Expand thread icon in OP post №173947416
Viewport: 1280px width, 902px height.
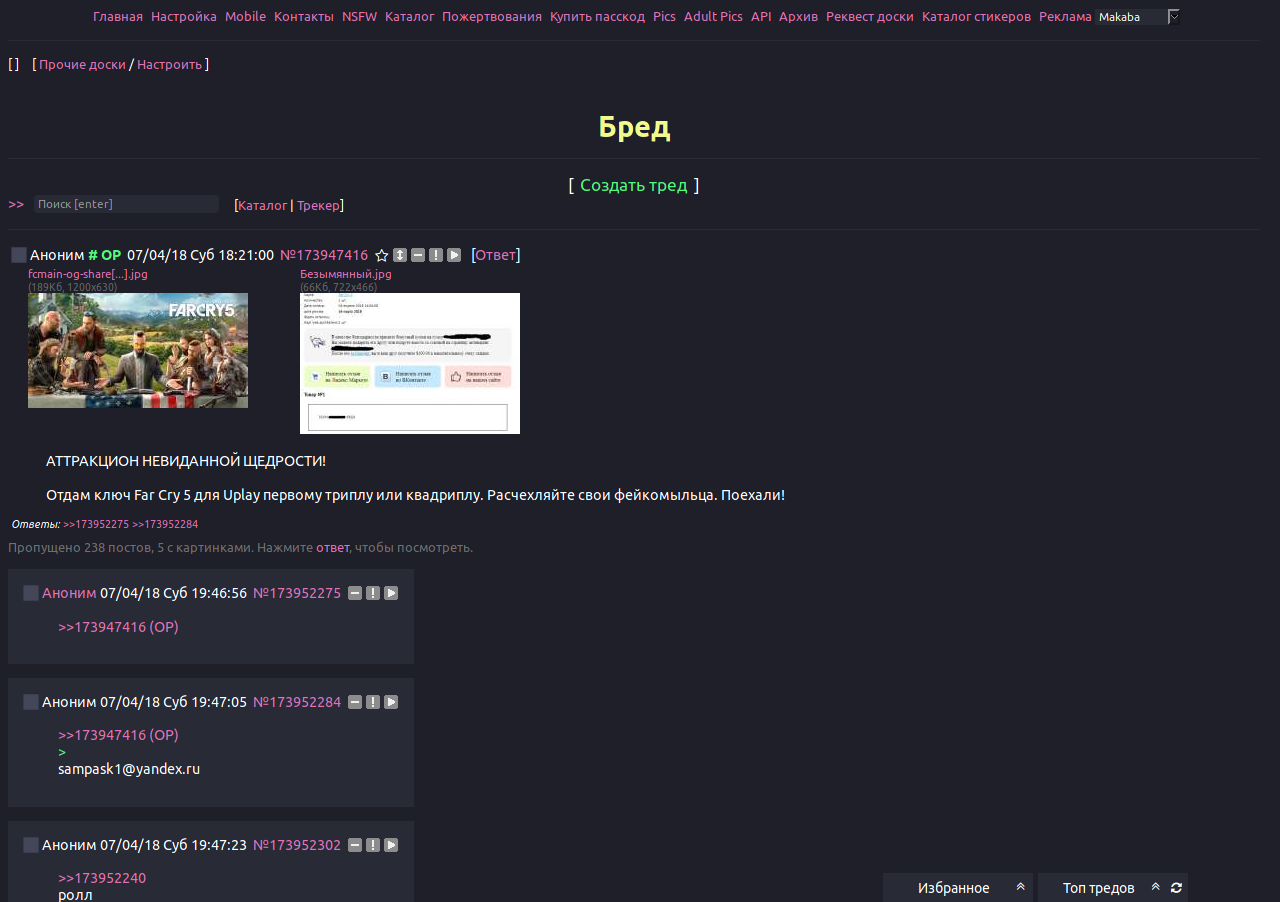(x=400, y=255)
